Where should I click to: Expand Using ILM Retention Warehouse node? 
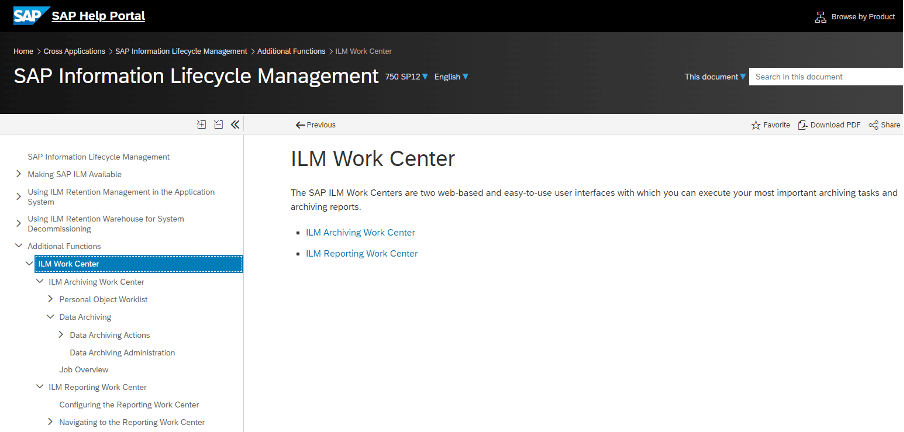point(19,224)
